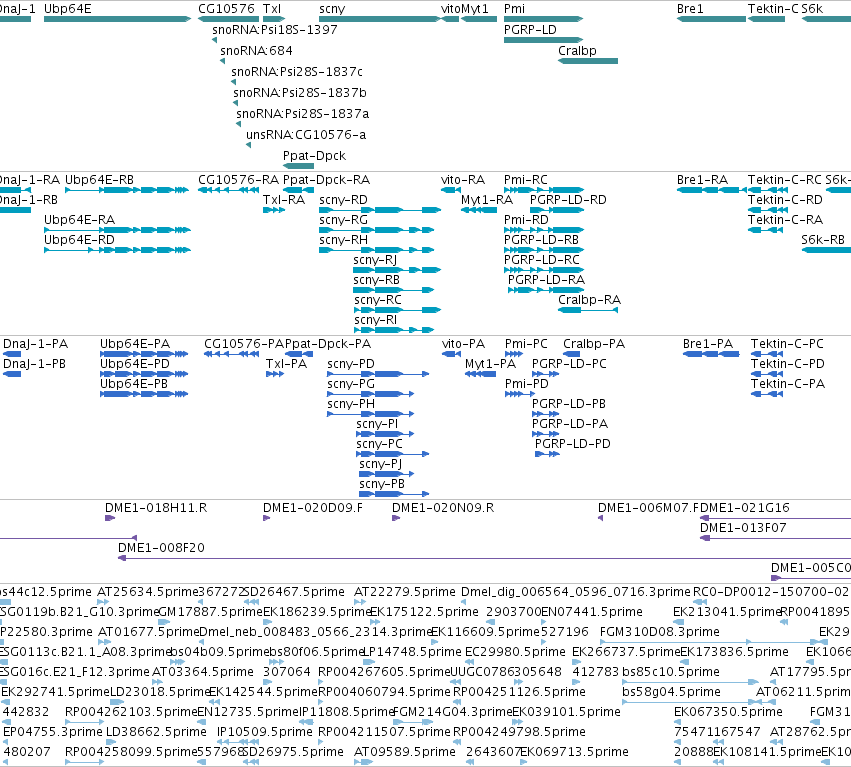
Task: Click snoRNA:684 label
Action: pyautogui.click(x=256, y=50)
